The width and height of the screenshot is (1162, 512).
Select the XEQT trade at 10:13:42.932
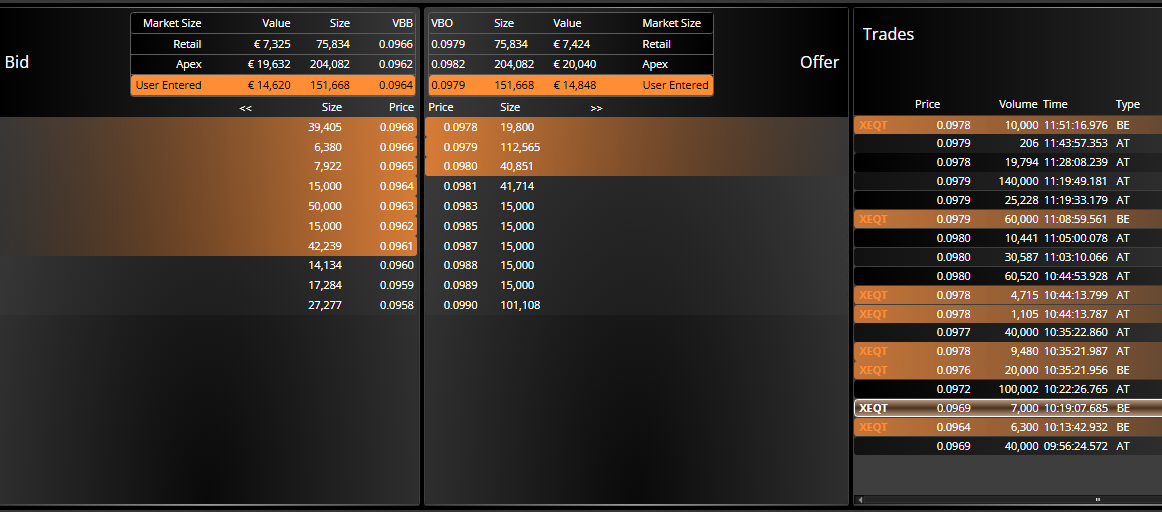(x=1008, y=427)
